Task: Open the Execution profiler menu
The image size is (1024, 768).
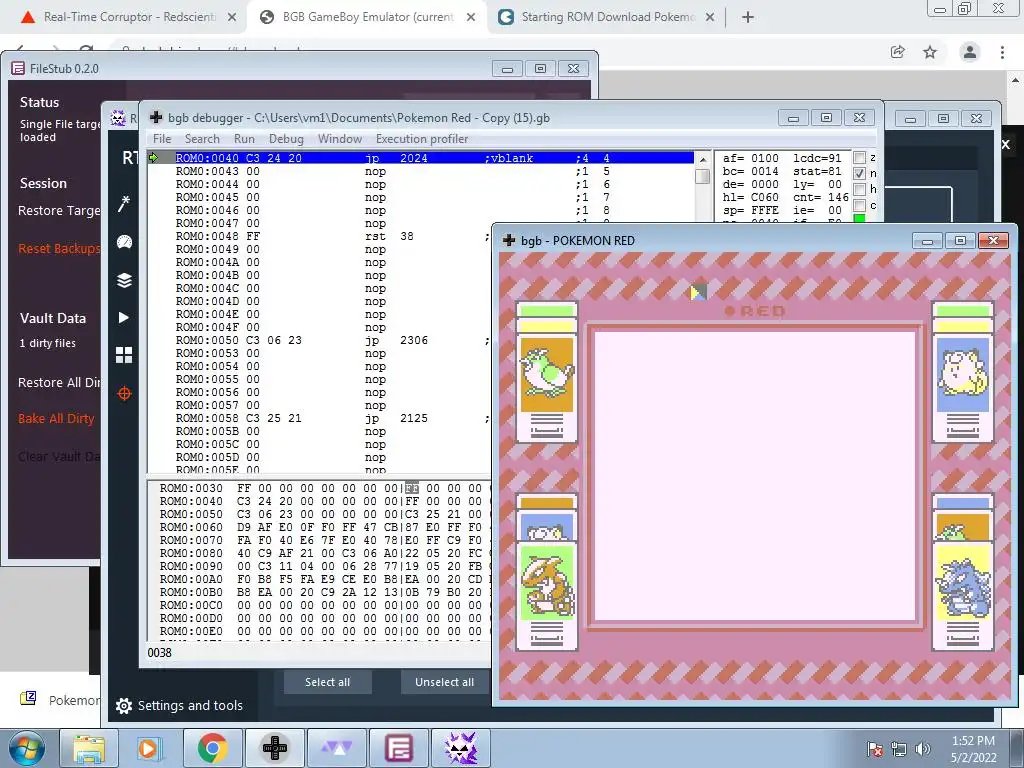Action: pyautogui.click(x=422, y=138)
